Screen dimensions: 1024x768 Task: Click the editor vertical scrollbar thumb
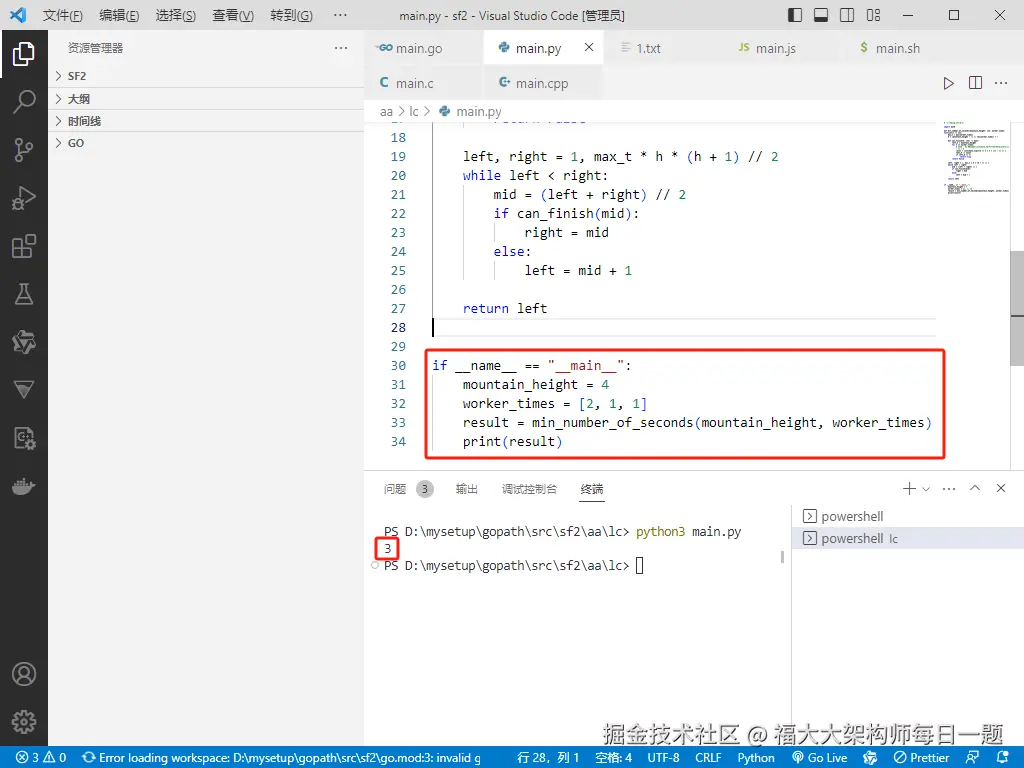[x=1017, y=308]
